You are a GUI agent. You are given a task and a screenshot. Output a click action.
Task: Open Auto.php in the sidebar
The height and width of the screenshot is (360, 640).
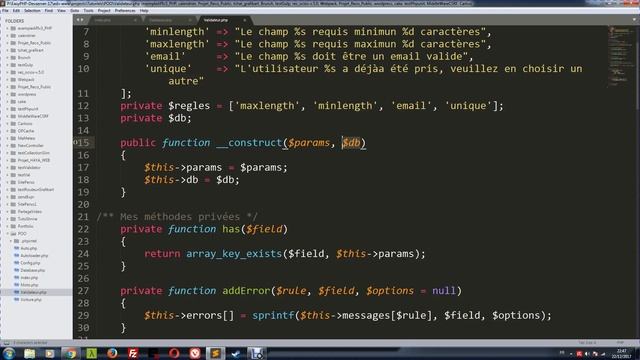pyautogui.click(x=29, y=248)
